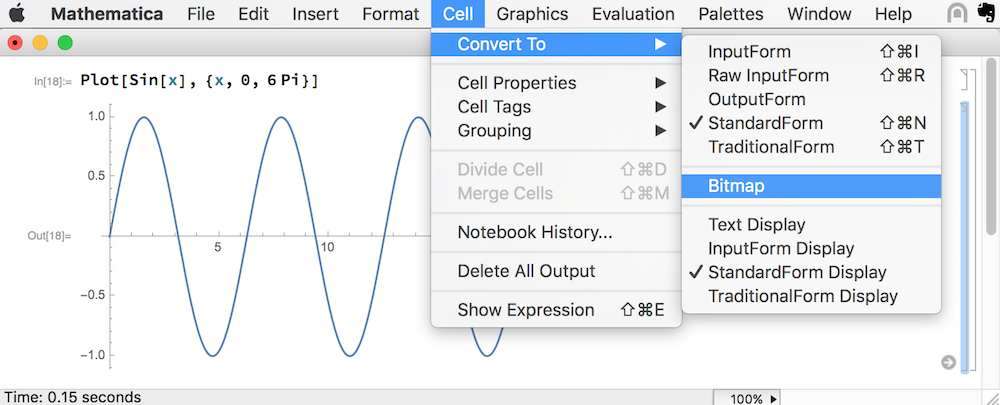1000x405 pixels.
Task: Open the Apple menu
Action: coord(17,14)
